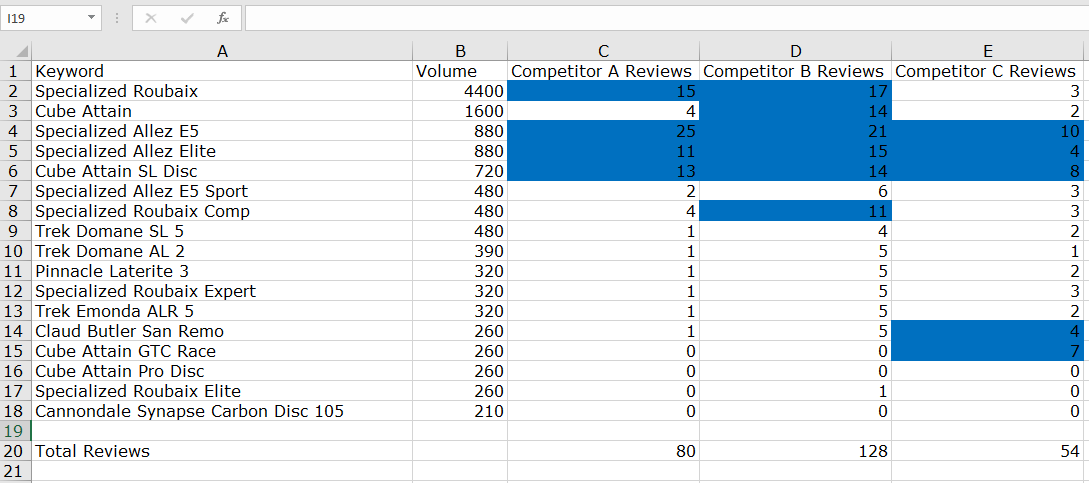Click the Cancel X icon in formula bar
The image size is (1089, 483).
[x=151, y=19]
